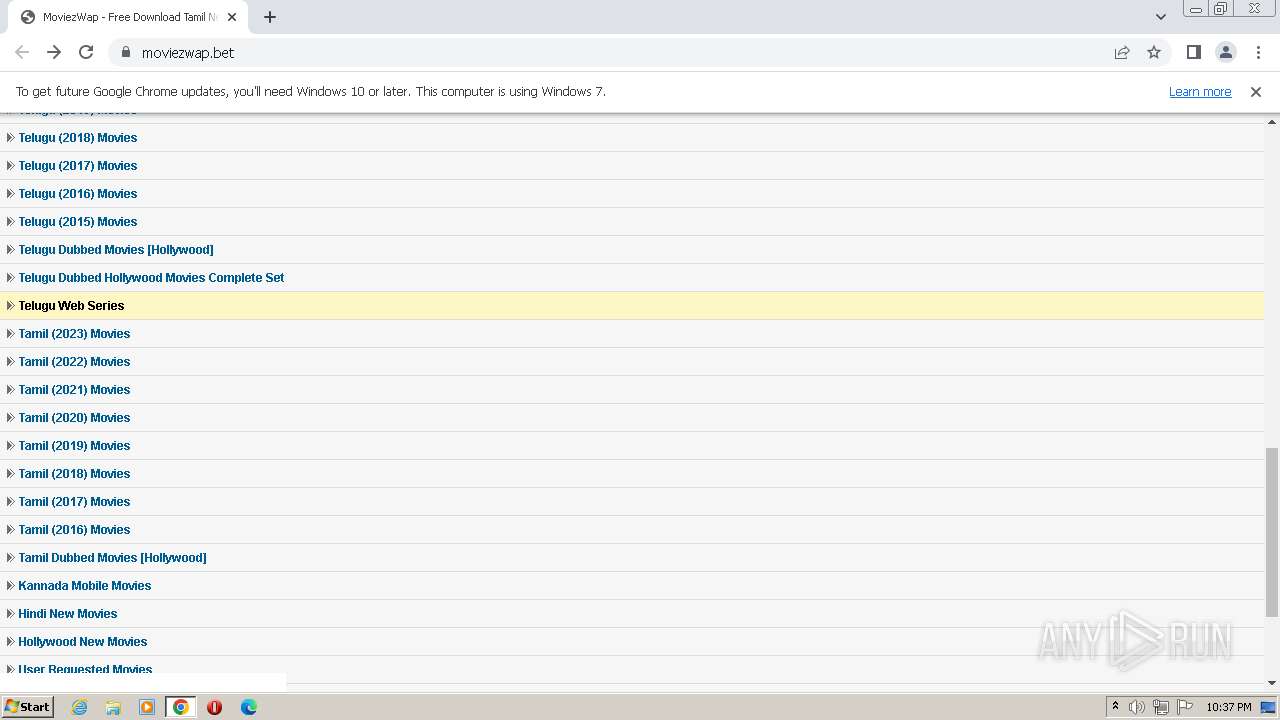This screenshot has width=1280, height=720.
Task: Open the network tray icon
Action: point(1161,707)
